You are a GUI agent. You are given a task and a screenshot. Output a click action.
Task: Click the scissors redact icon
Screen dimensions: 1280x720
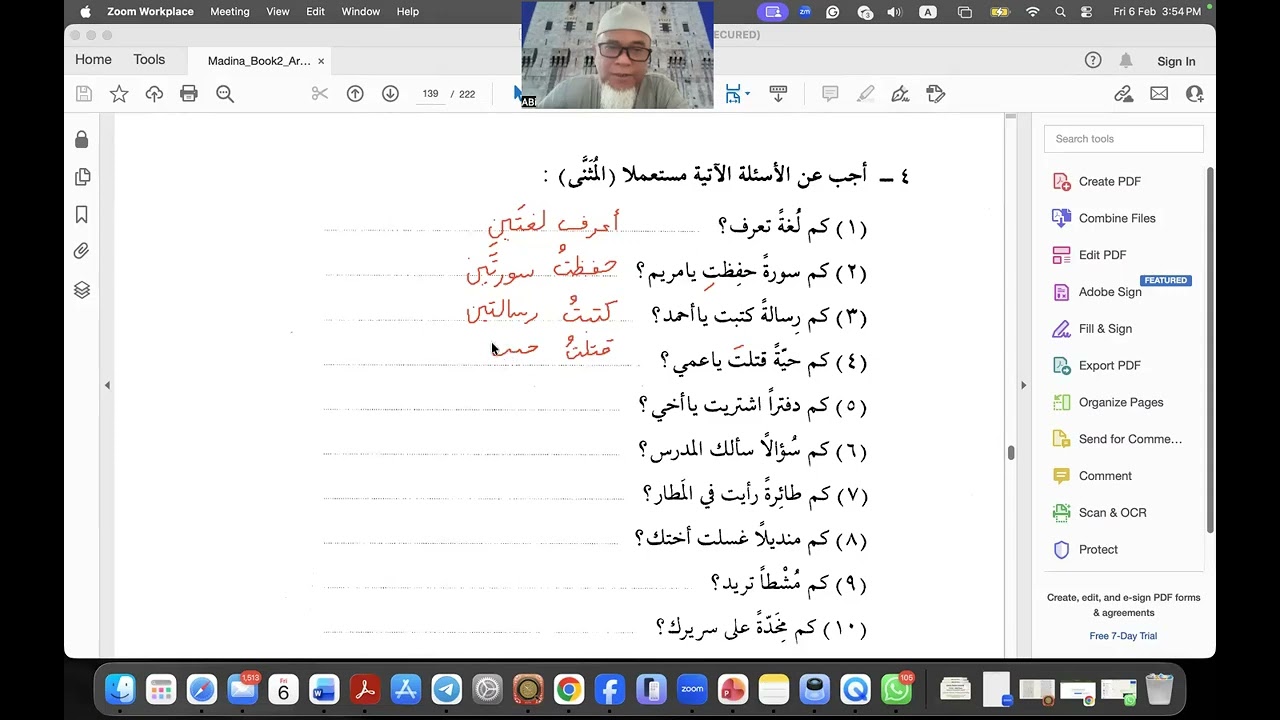pyautogui.click(x=320, y=94)
